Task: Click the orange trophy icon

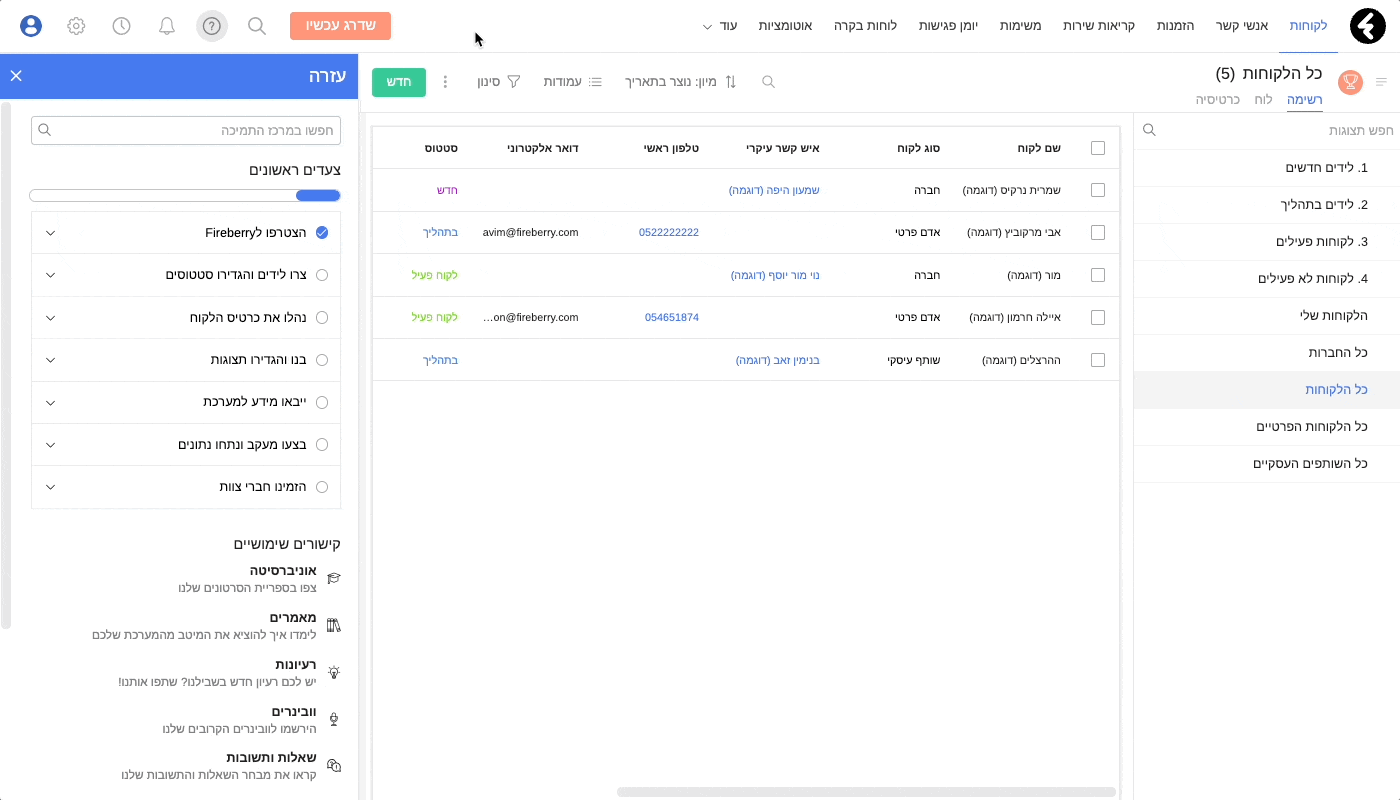Action: (1350, 82)
